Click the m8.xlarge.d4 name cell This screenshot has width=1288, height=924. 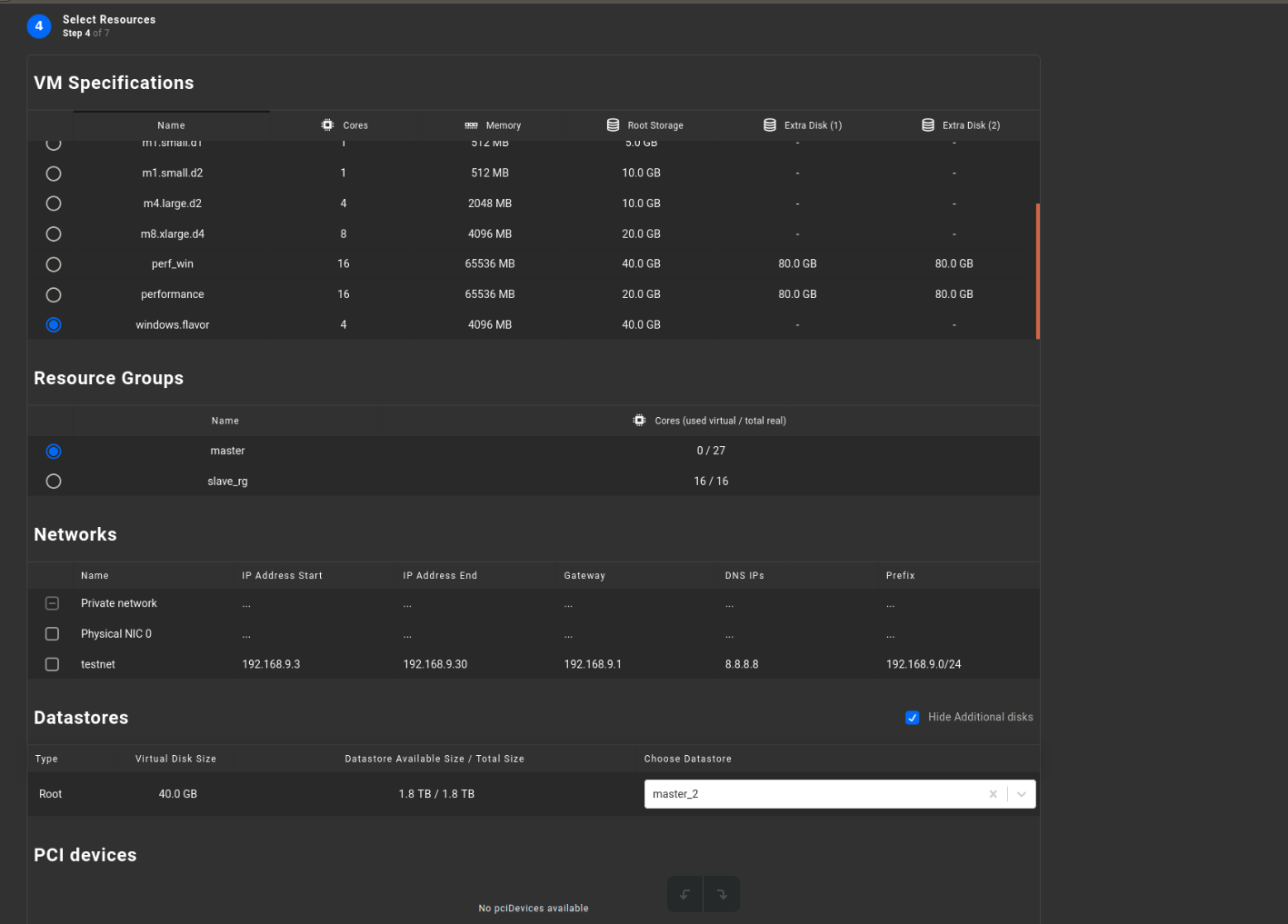173,233
